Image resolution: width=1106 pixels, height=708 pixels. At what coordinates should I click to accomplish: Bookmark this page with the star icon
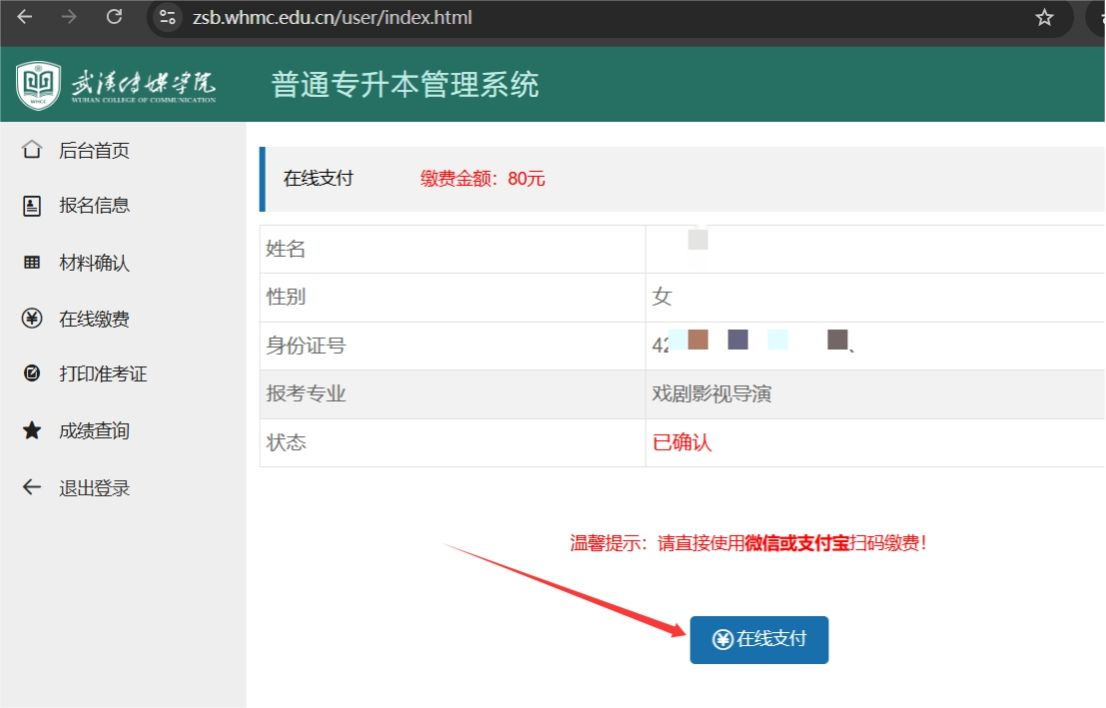pyautogui.click(x=1044, y=17)
